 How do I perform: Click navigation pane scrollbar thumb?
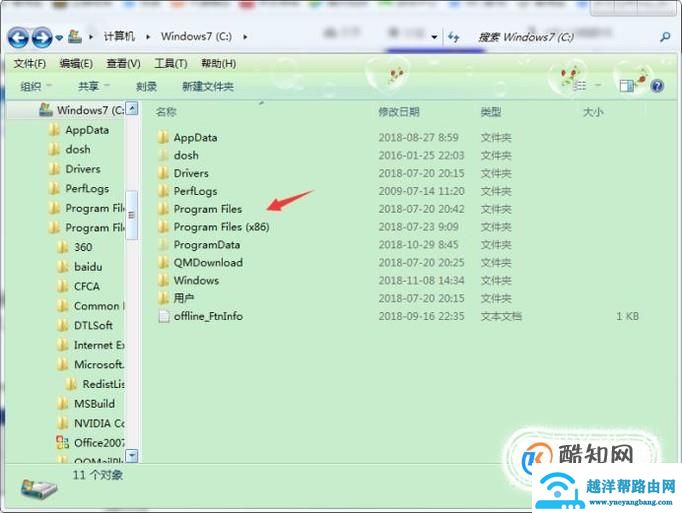click(x=132, y=215)
